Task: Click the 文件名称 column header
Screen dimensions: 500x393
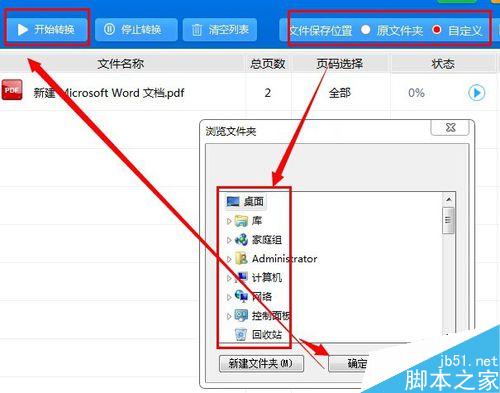Action: [121, 64]
